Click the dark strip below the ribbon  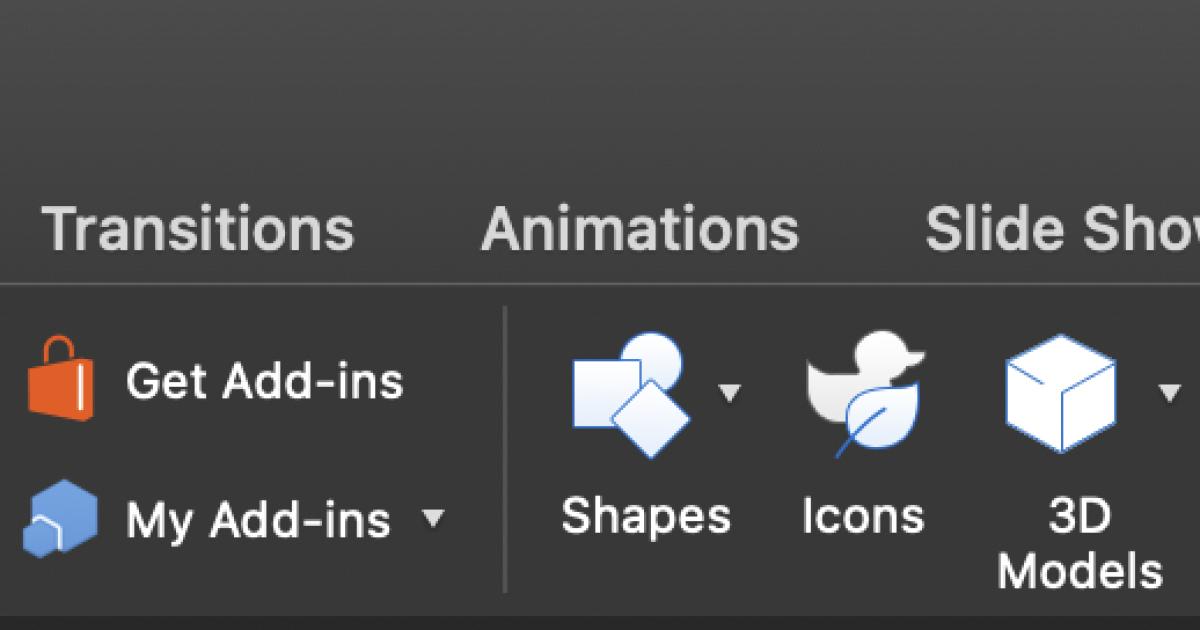tap(600, 621)
